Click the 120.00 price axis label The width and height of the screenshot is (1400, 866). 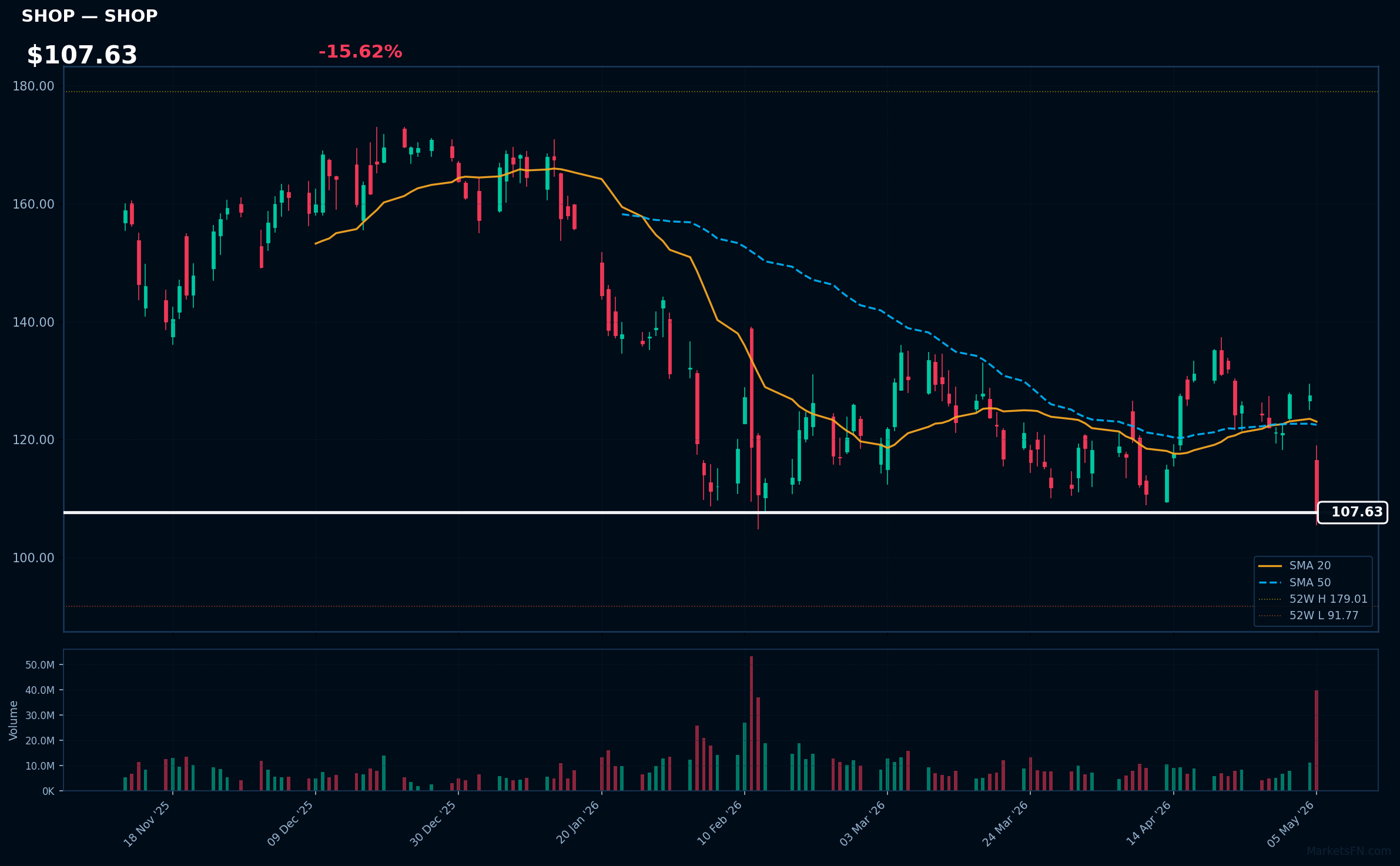point(34,440)
